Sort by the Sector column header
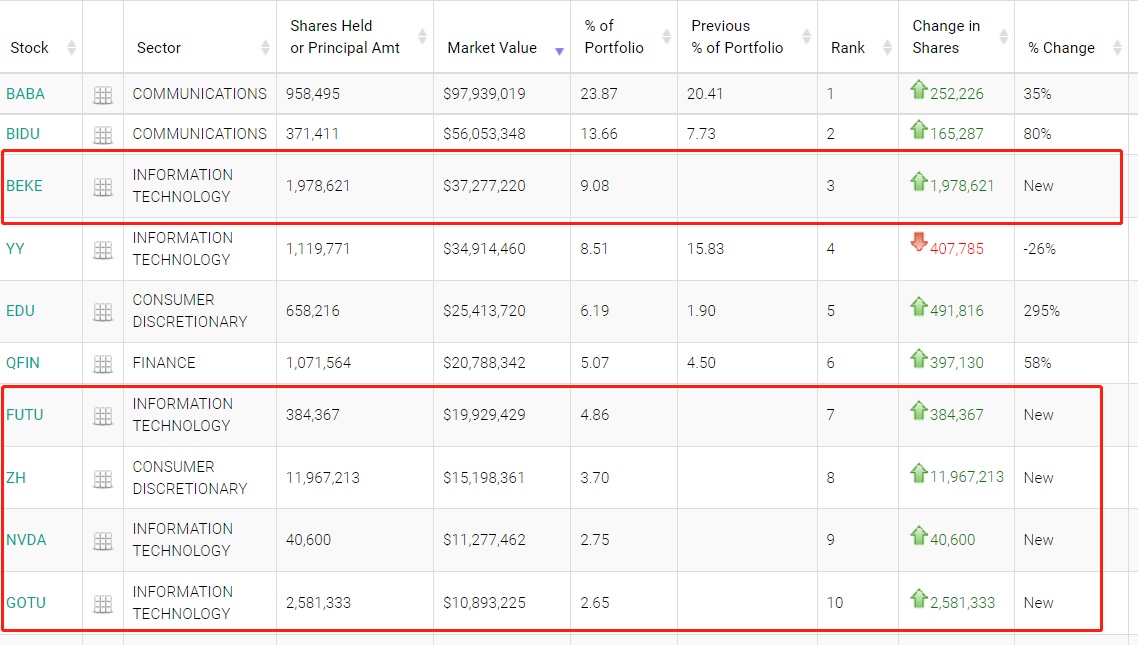The image size is (1138, 645). click(159, 48)
